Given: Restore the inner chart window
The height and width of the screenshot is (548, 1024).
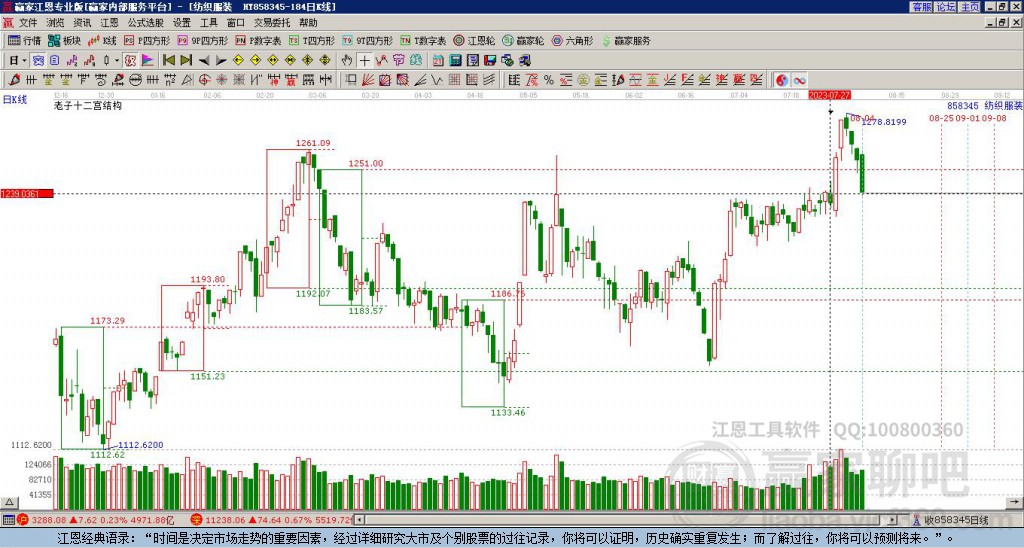Looking at the screenshot, I should point(1001,23).
